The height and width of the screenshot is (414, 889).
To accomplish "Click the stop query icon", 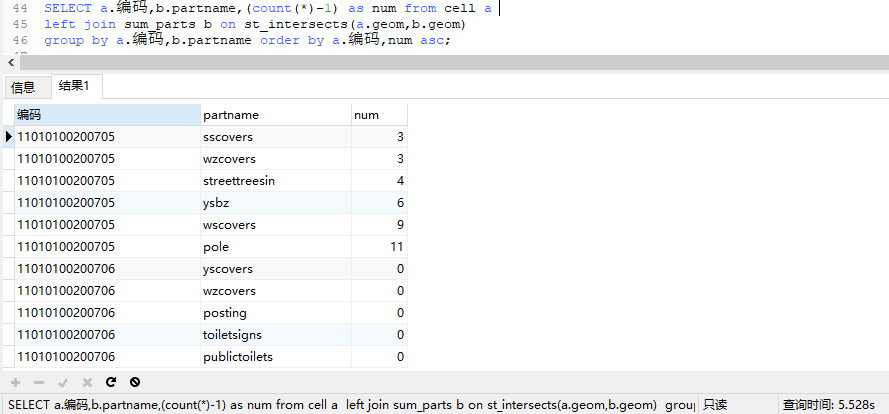I will pos(135,382).
